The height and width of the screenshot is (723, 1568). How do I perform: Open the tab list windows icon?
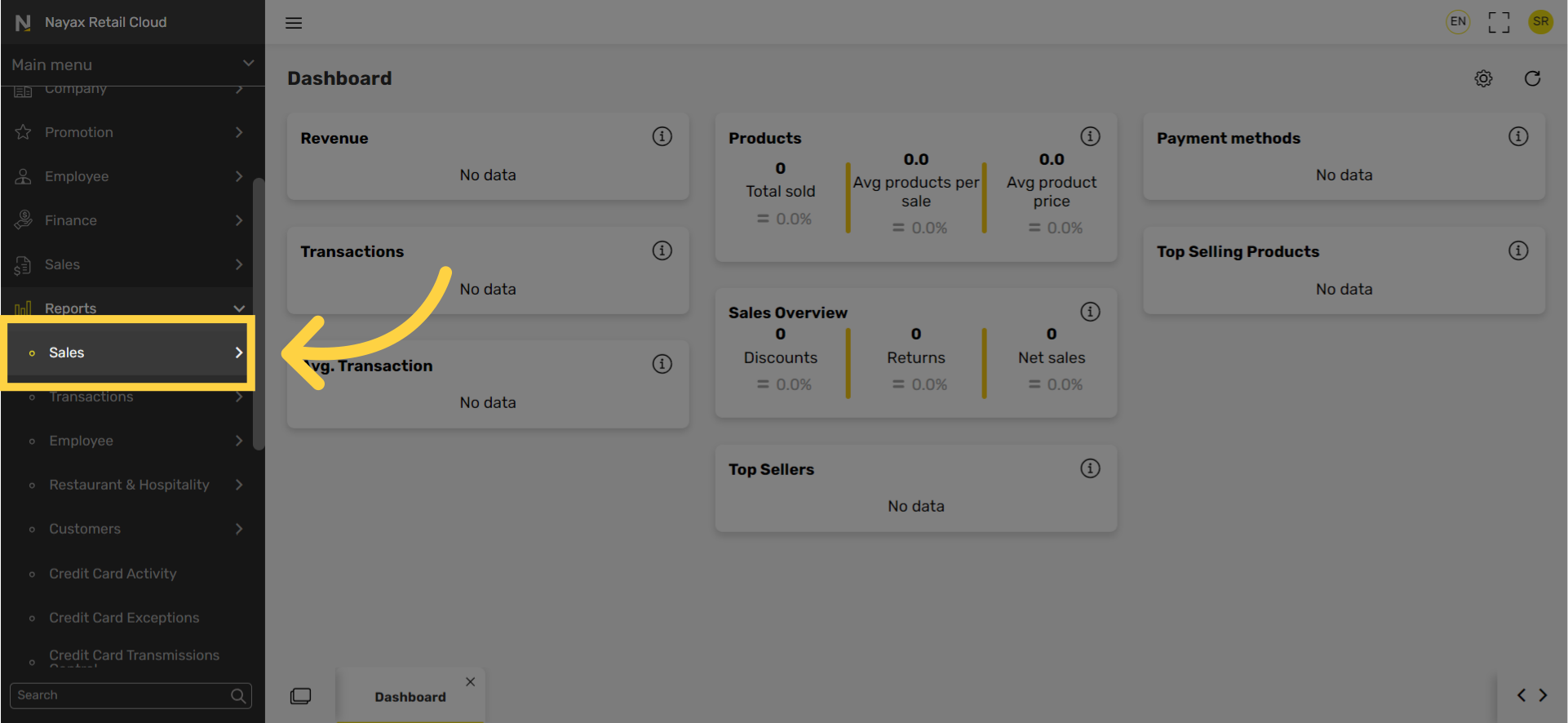point(300,696)
